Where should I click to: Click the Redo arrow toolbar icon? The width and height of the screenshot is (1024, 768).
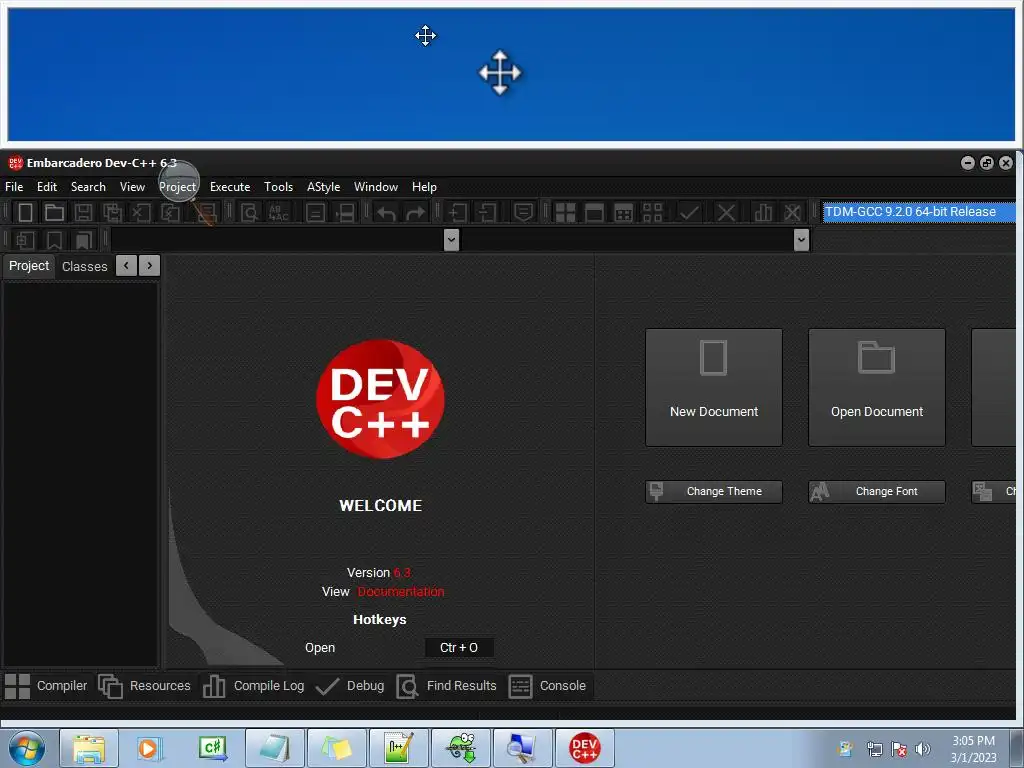point(415,212)
